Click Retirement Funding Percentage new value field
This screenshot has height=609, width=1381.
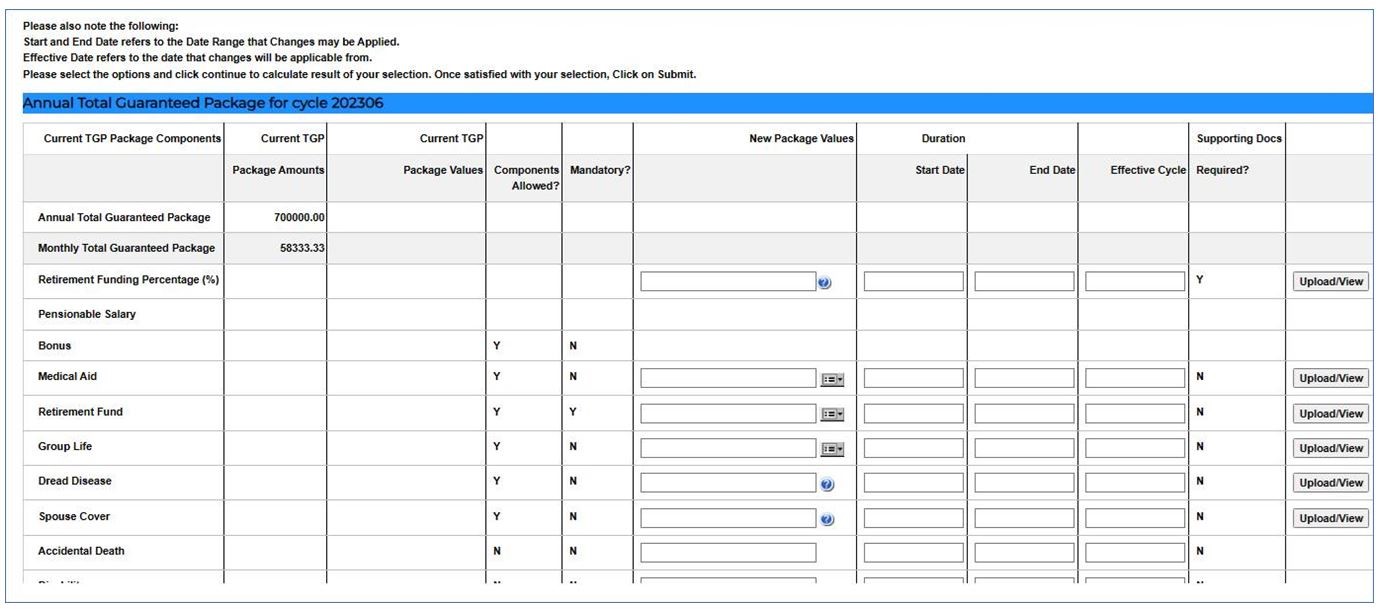pyautogui.click(x=728, y=282)
